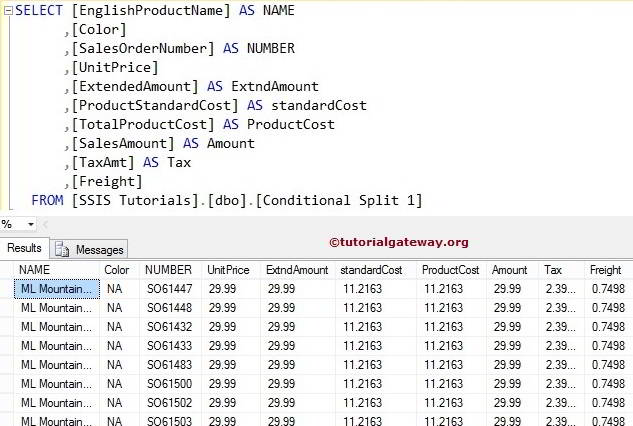Select the first row's row selector
The width and height of the screenshot is (633, 426).
tap(7, 288)
